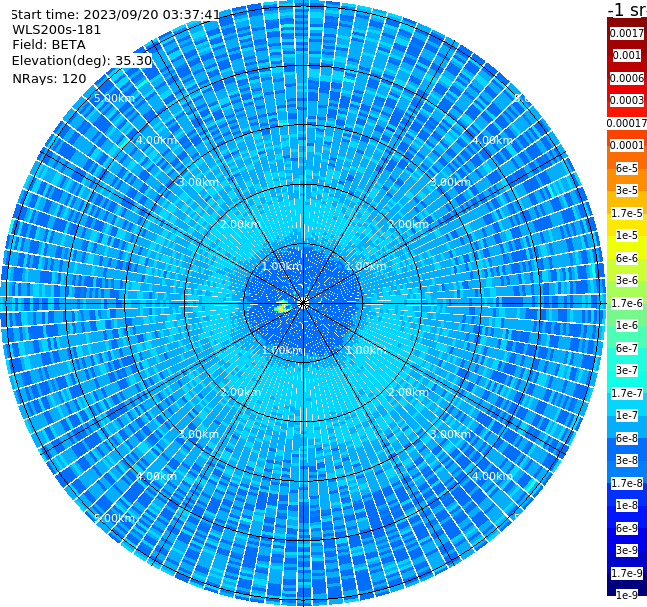
Task: Click the 5.00km range label below NRays text
Action: click(x=114, y=99)
